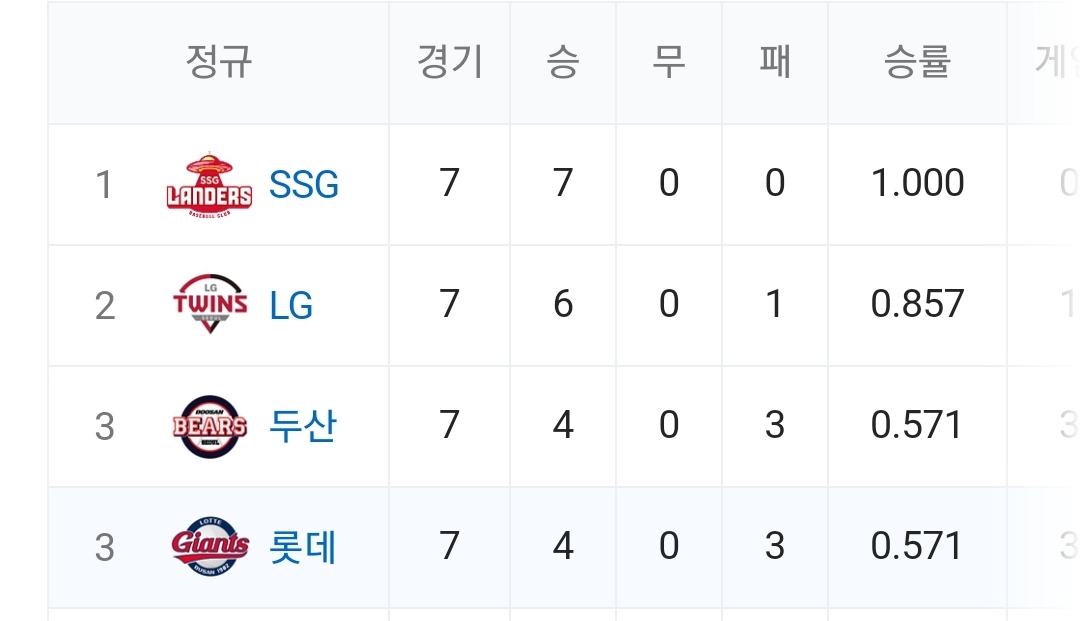Select the 정규 column header
The height and width of the screenshot is (621, 1080).
(218, 62)
